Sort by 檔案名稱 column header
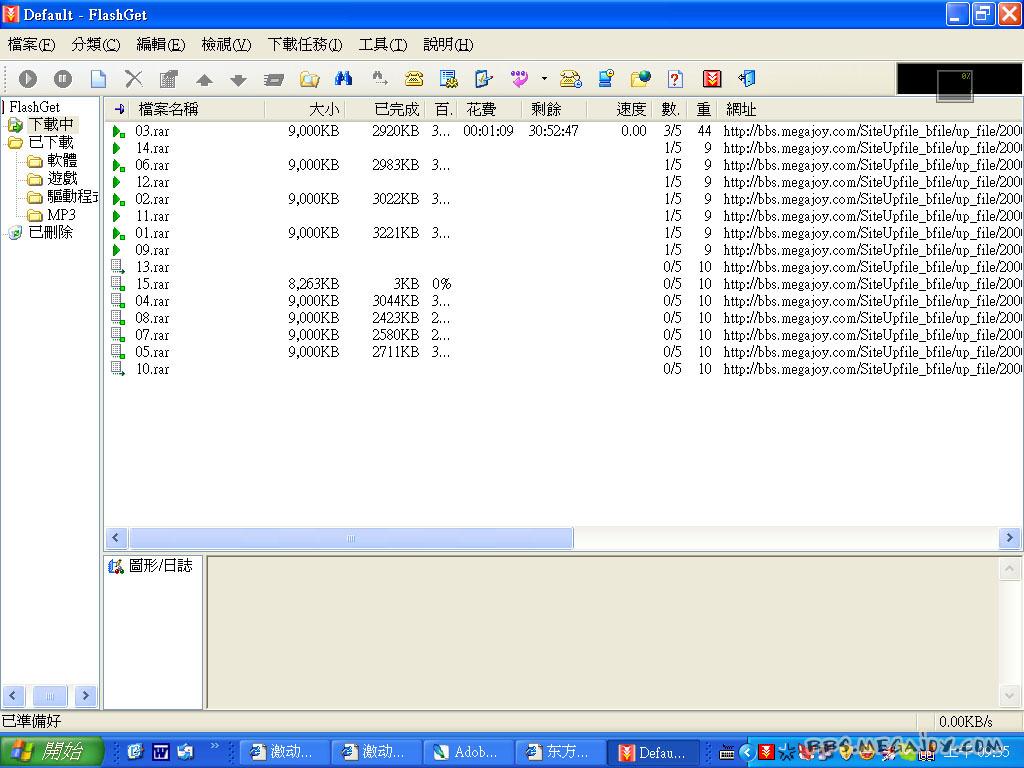Viewport: 1024px width, 768px height. pos(197,109)
